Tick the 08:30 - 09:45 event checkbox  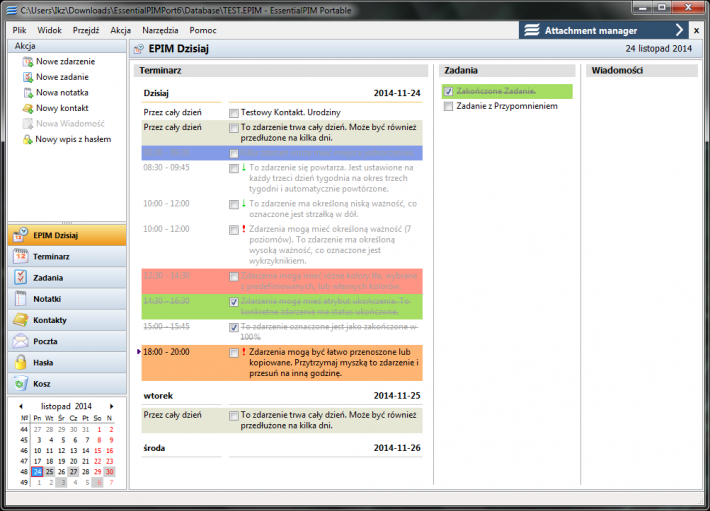[234, 168]
